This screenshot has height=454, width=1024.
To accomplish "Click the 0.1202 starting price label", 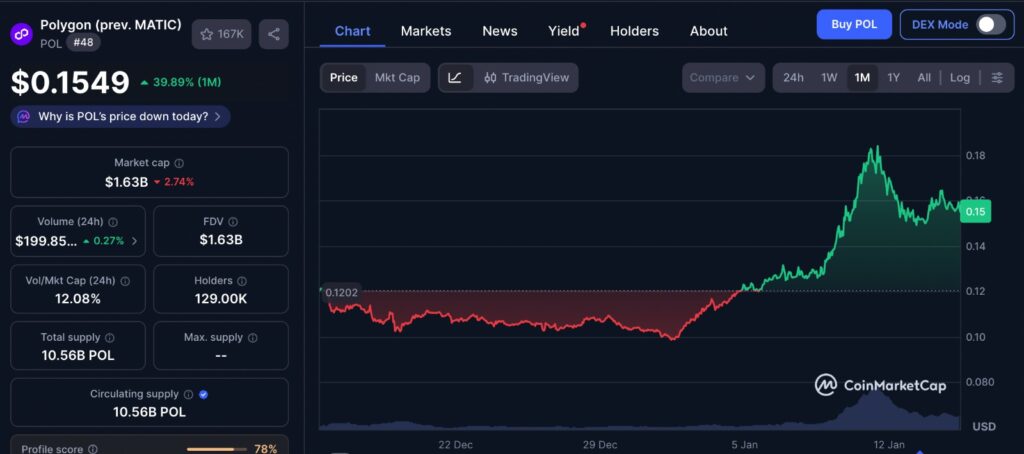I will click(x=341, y=292).
